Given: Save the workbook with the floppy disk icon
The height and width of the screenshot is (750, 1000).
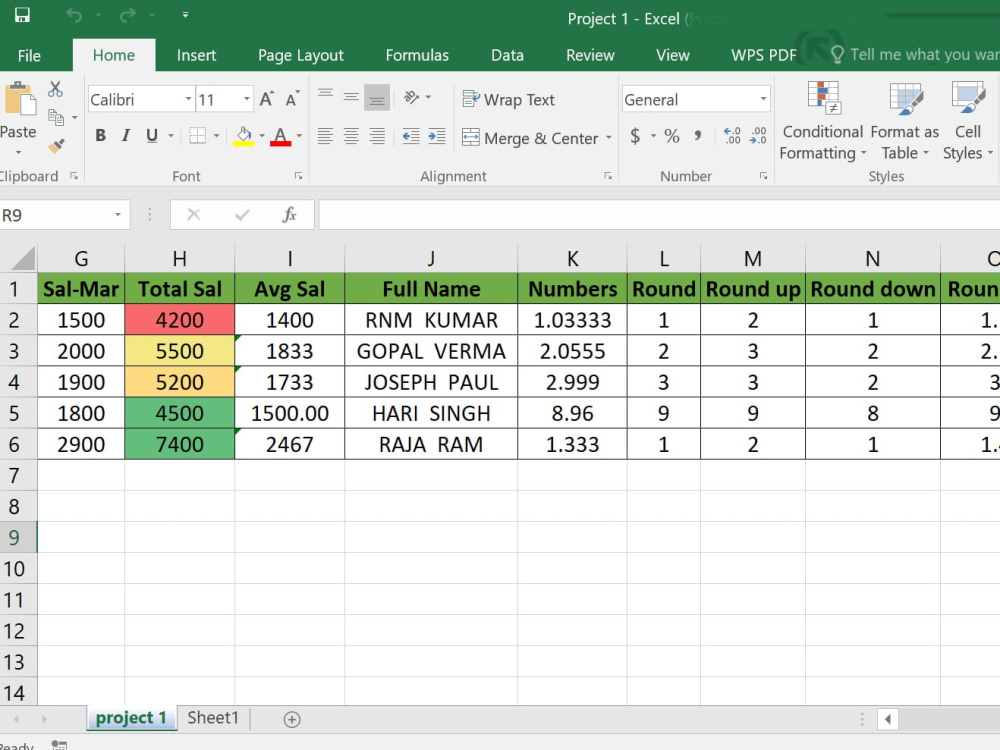Looking at the screenshot, I should [22, 15].
